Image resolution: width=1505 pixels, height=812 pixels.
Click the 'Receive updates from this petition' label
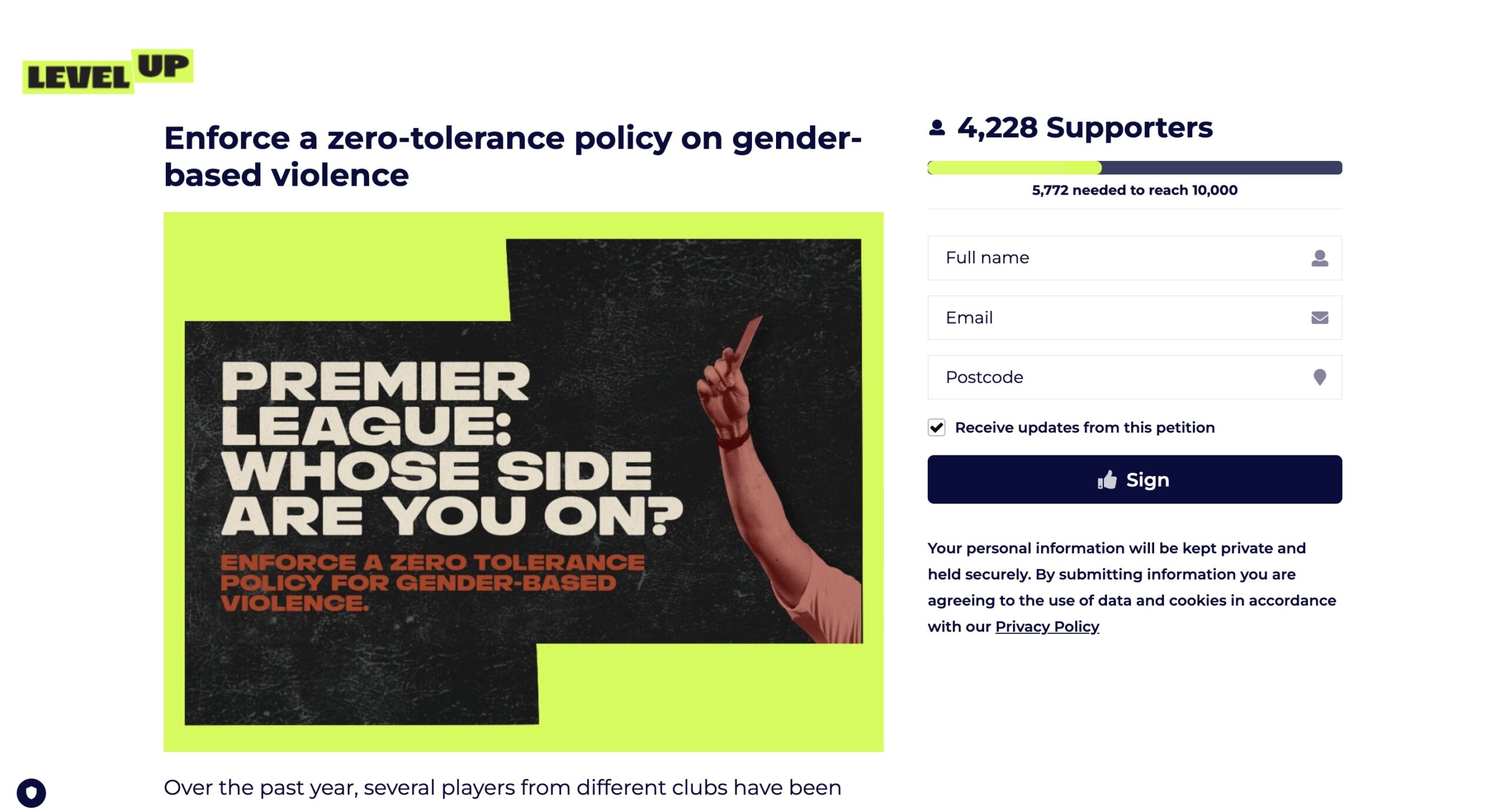pyautogui.click(x=1084, y=428)
